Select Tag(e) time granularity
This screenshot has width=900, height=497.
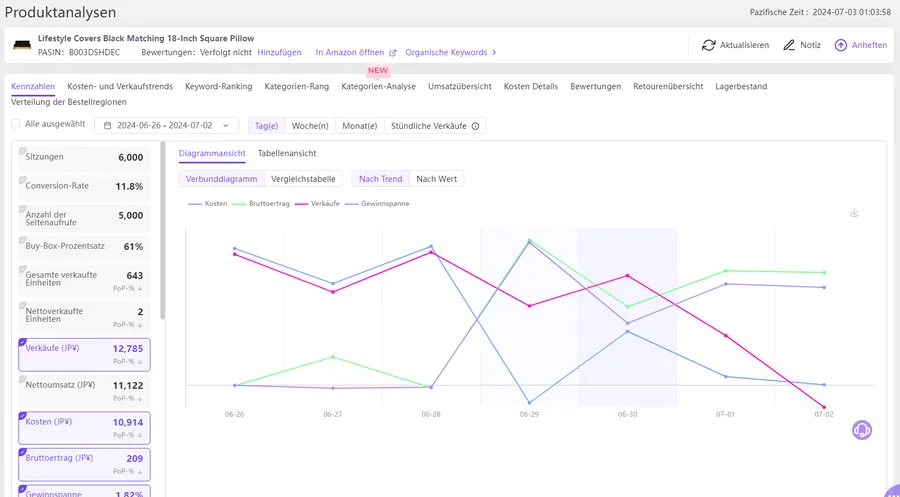266,126
